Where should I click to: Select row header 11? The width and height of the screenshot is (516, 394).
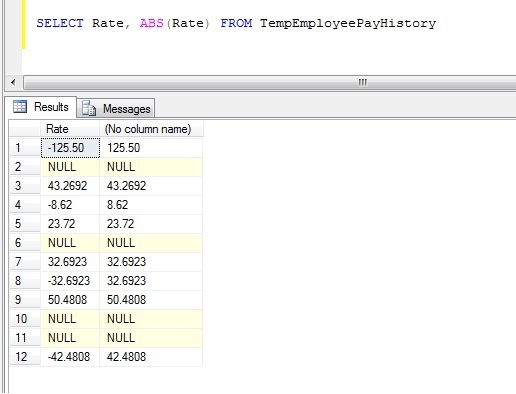point(25,338)
